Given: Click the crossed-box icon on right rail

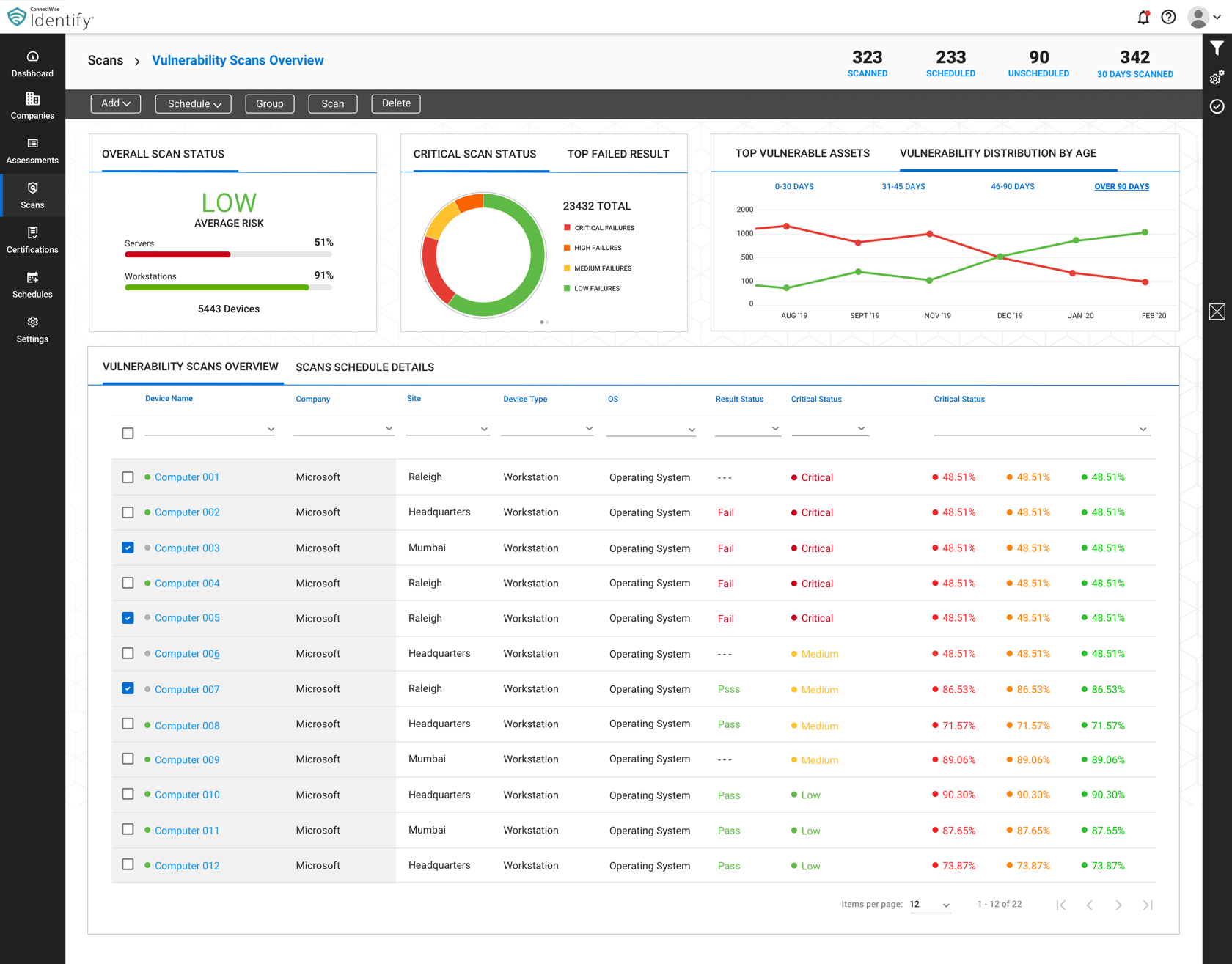Looking at the screenshot, I should [x=1217, y=312].
